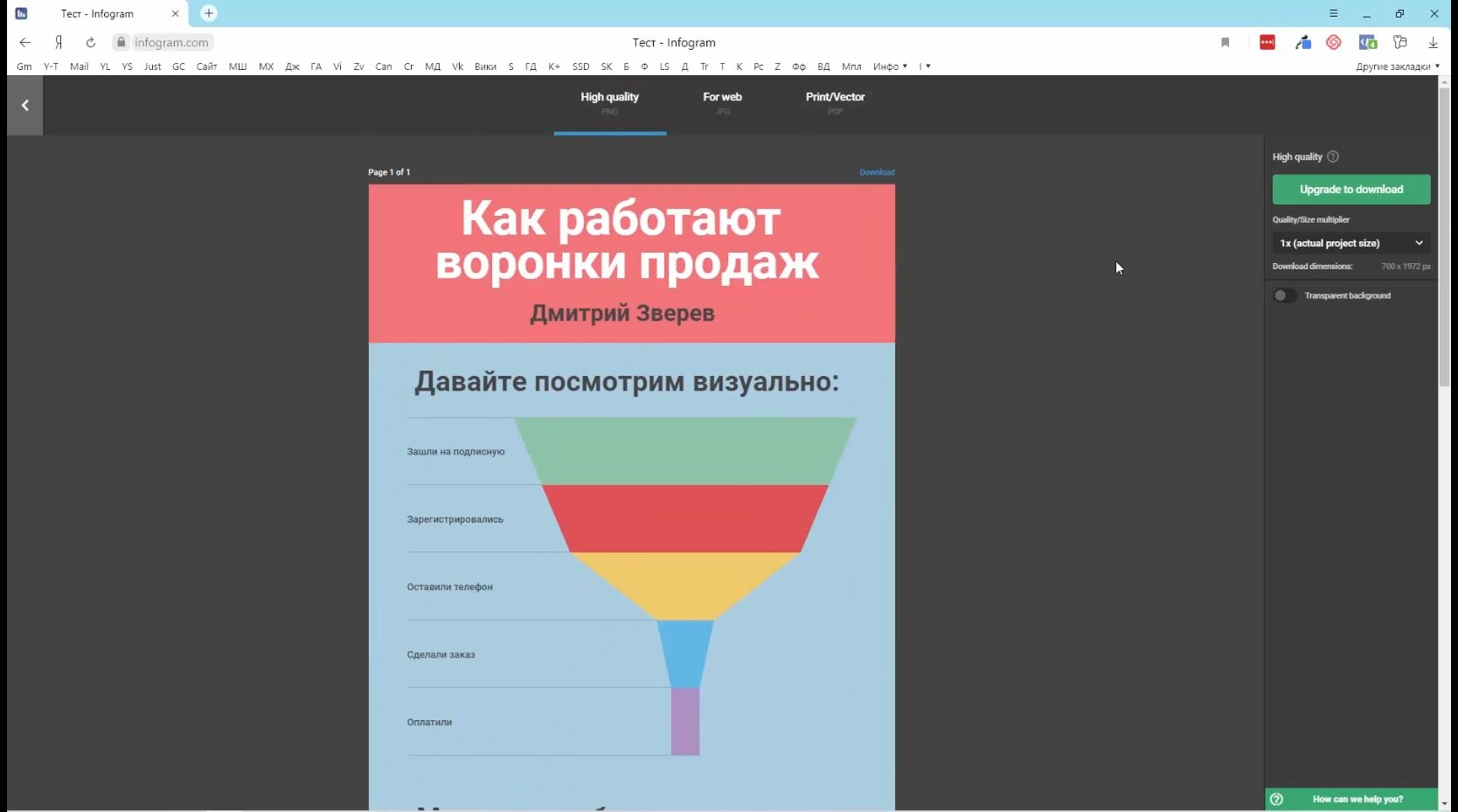Viewport: 1458px width, 812px height.
Task: Switch to the High quality PNG tab
Action: (x=609, y=103)
